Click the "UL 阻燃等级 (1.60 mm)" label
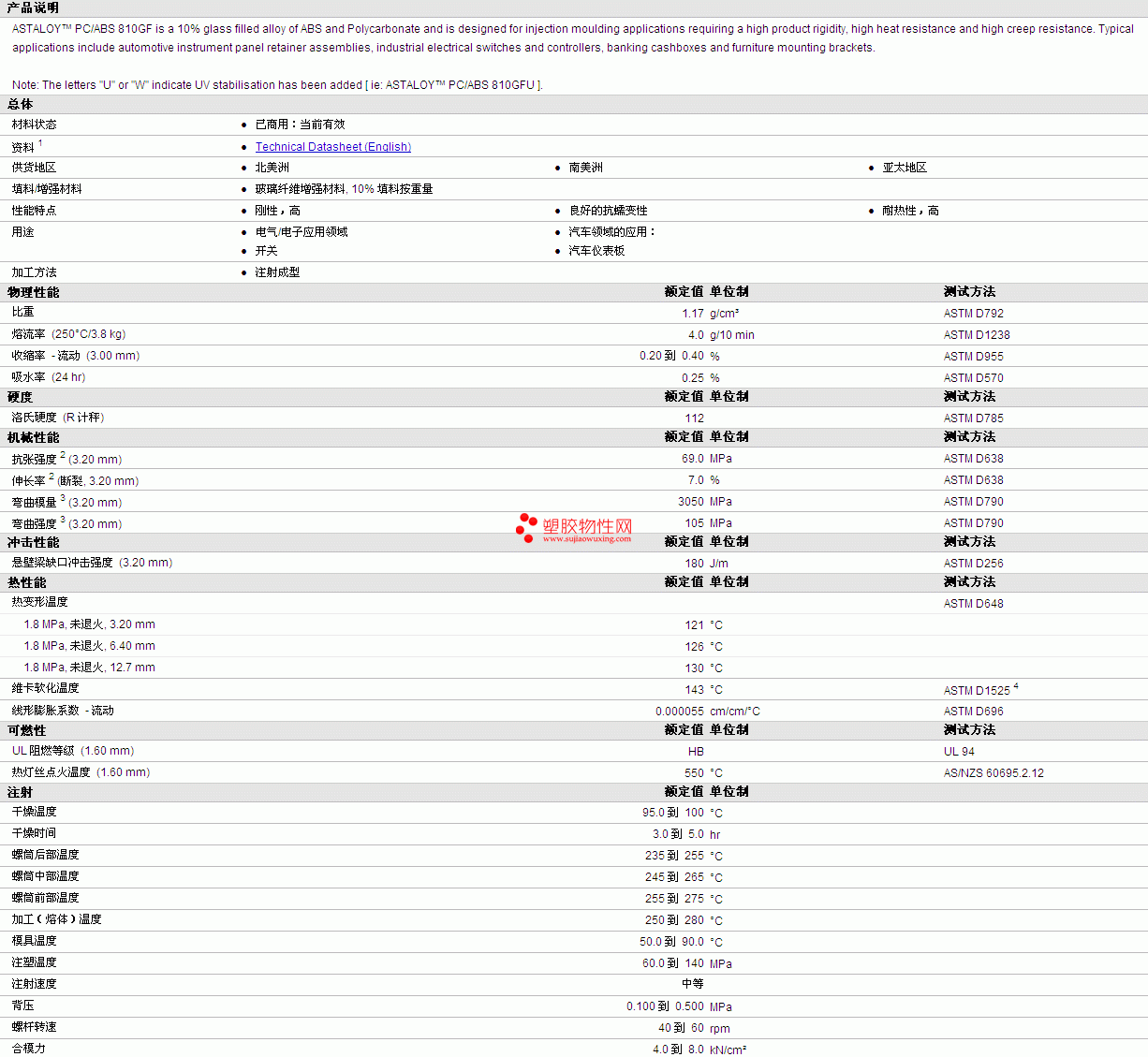This screenshot has height=1057, width=1148. coord(73,751)
